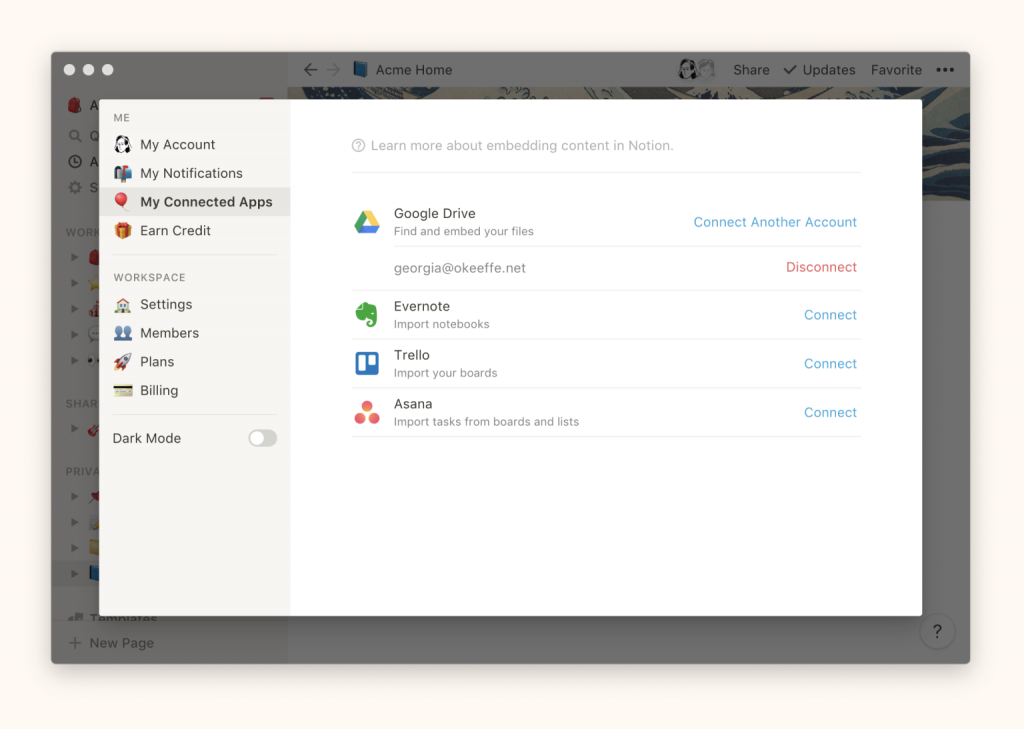Open the Share menu
Viewport: 1024px width, 729px height.
751,70
